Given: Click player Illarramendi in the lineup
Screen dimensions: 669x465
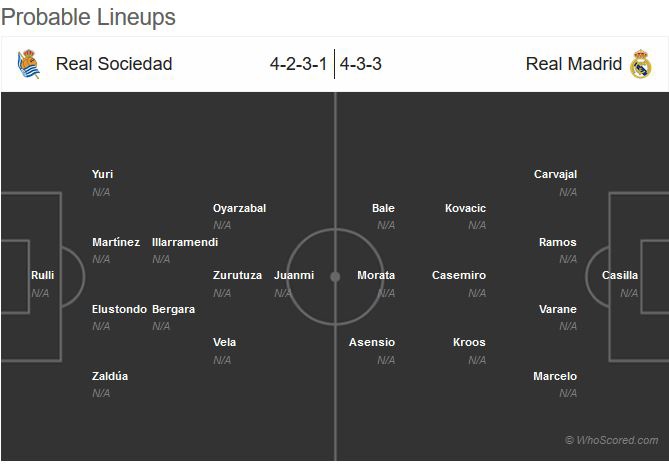Looking at the screenshot, I should (x=185, y=242).
